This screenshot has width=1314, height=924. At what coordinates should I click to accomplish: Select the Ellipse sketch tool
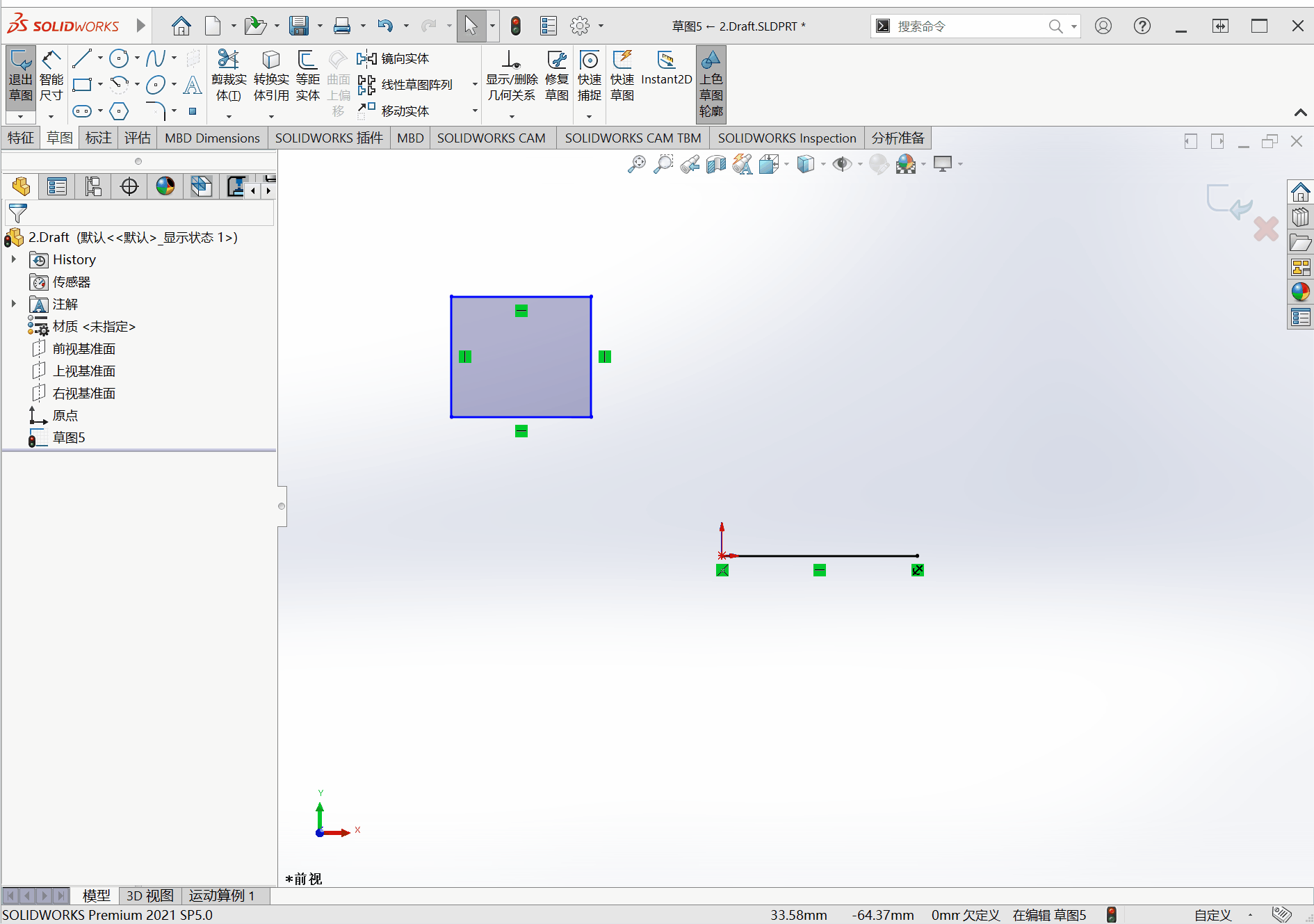[x=156, y=85]
